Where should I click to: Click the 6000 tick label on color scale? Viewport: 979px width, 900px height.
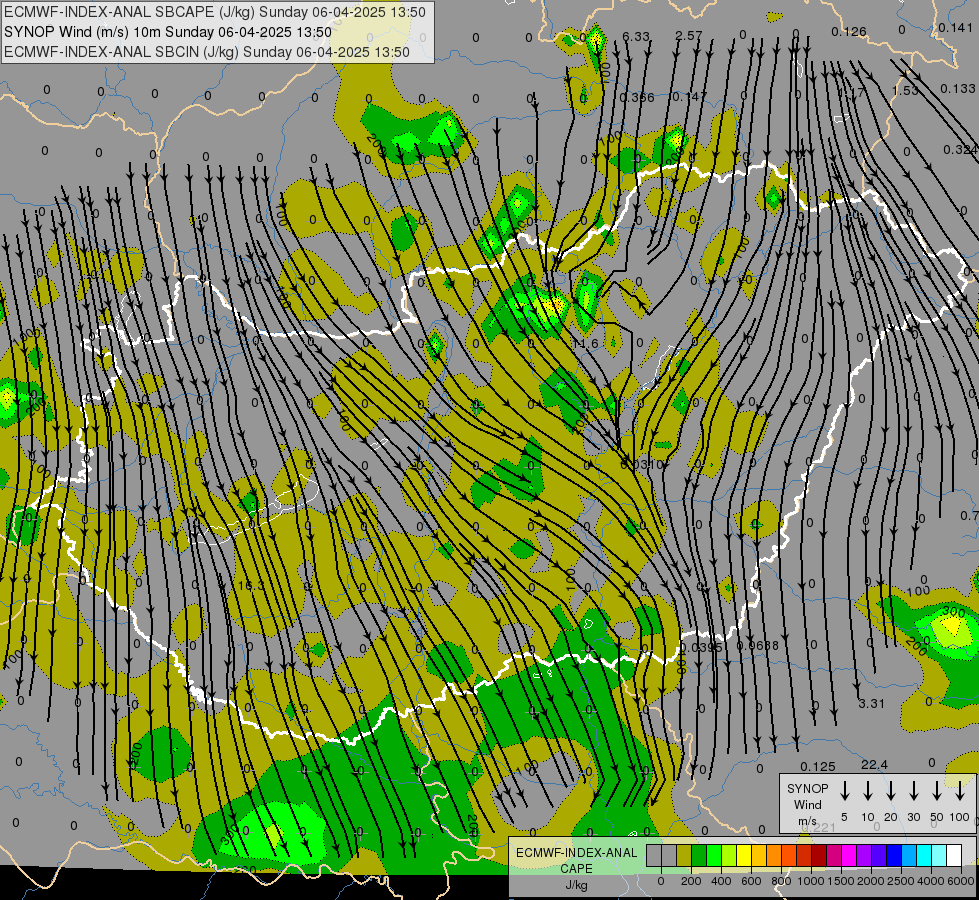(961, 881)
